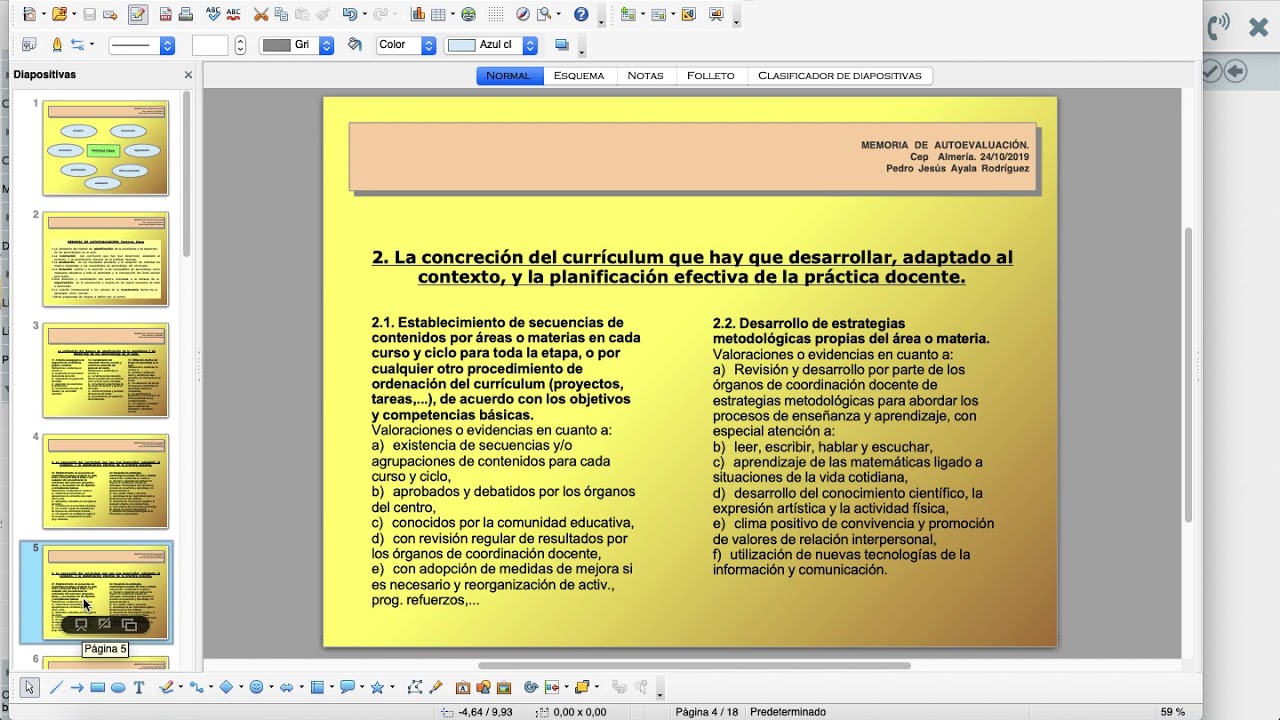Click the Cut scissors icon
The height and width of the screenshot is (720, 1280).
pyautogui.click(x=260, y=14)
